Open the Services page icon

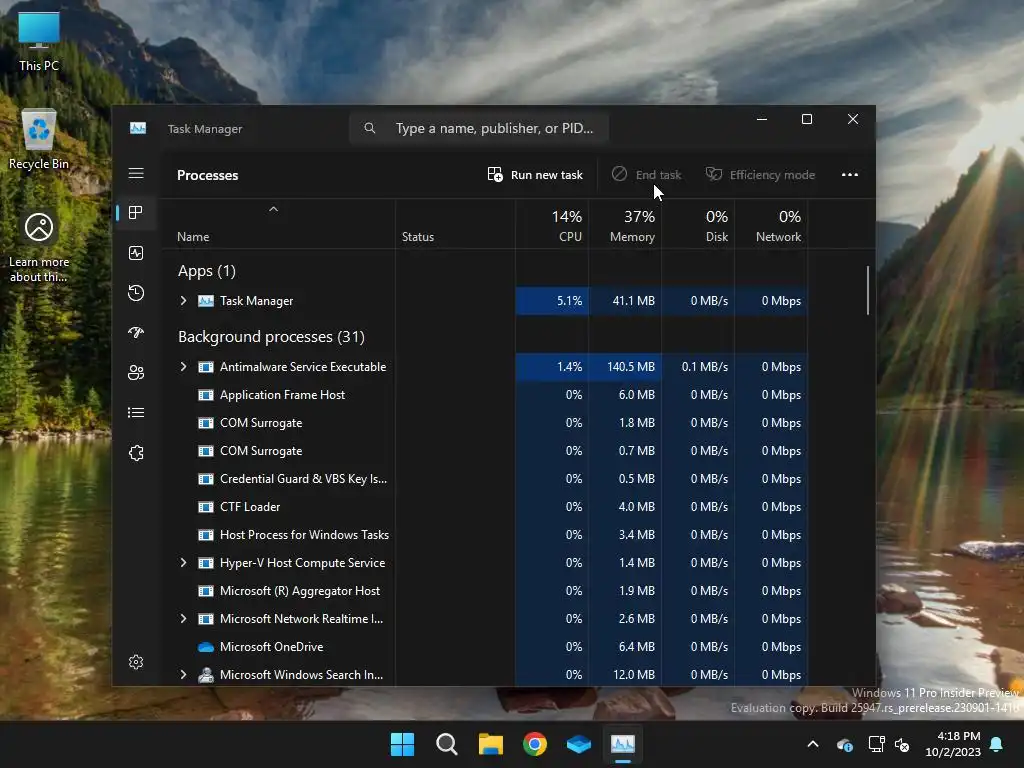136,453
